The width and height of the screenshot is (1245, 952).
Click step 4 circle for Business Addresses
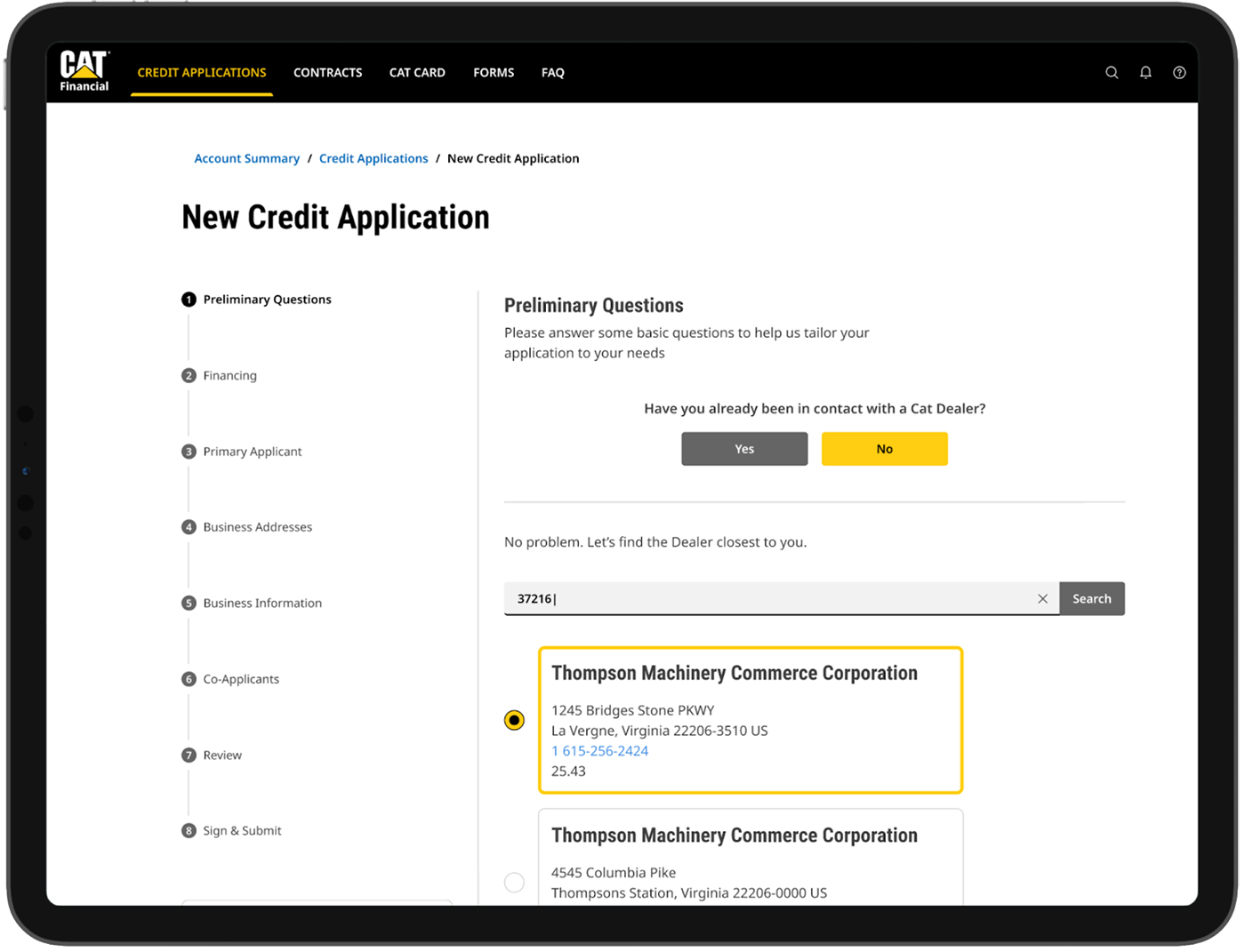click(189, 527)
